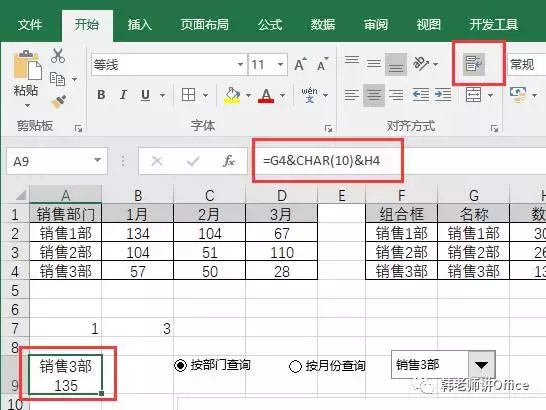The height and width of the screenshot is (410, 546).
Task: Open the Paste options dropdown arrow
Action: click(x=27, y=105)
